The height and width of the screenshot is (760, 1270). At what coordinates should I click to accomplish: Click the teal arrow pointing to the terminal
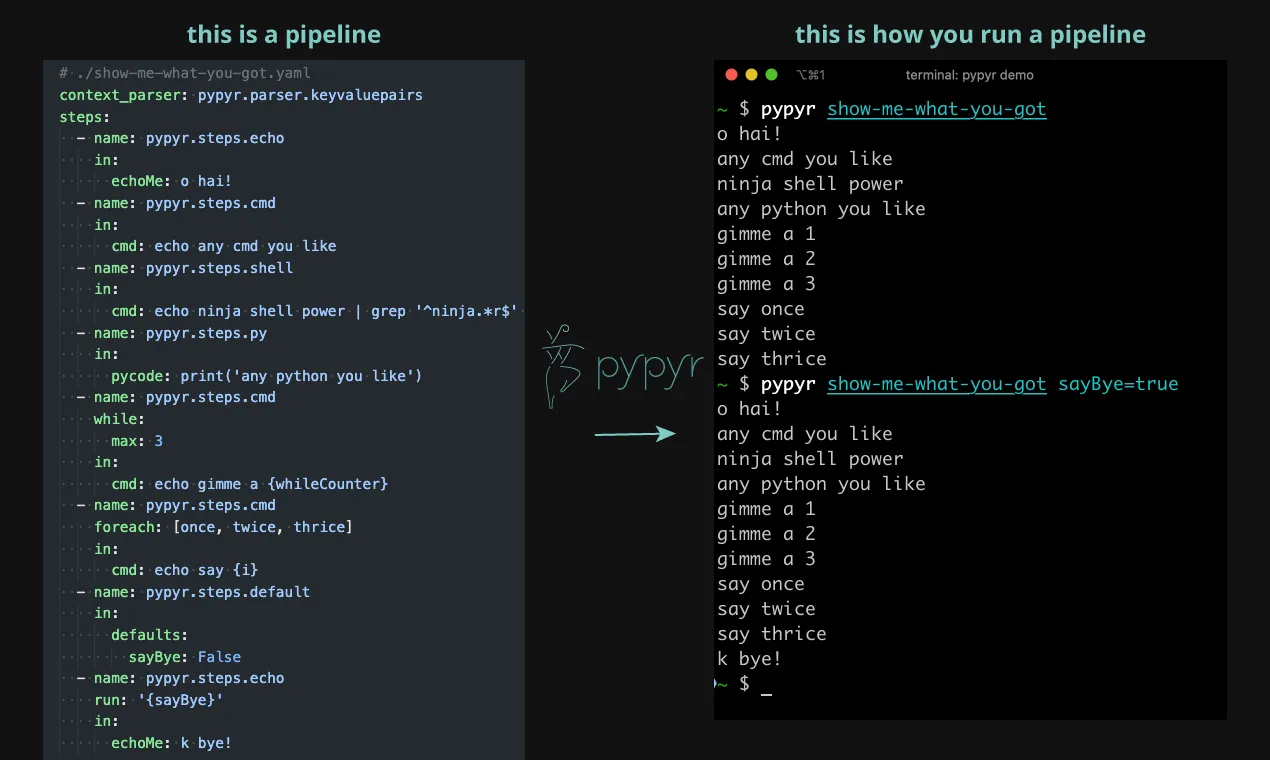[x=635, y=433]
